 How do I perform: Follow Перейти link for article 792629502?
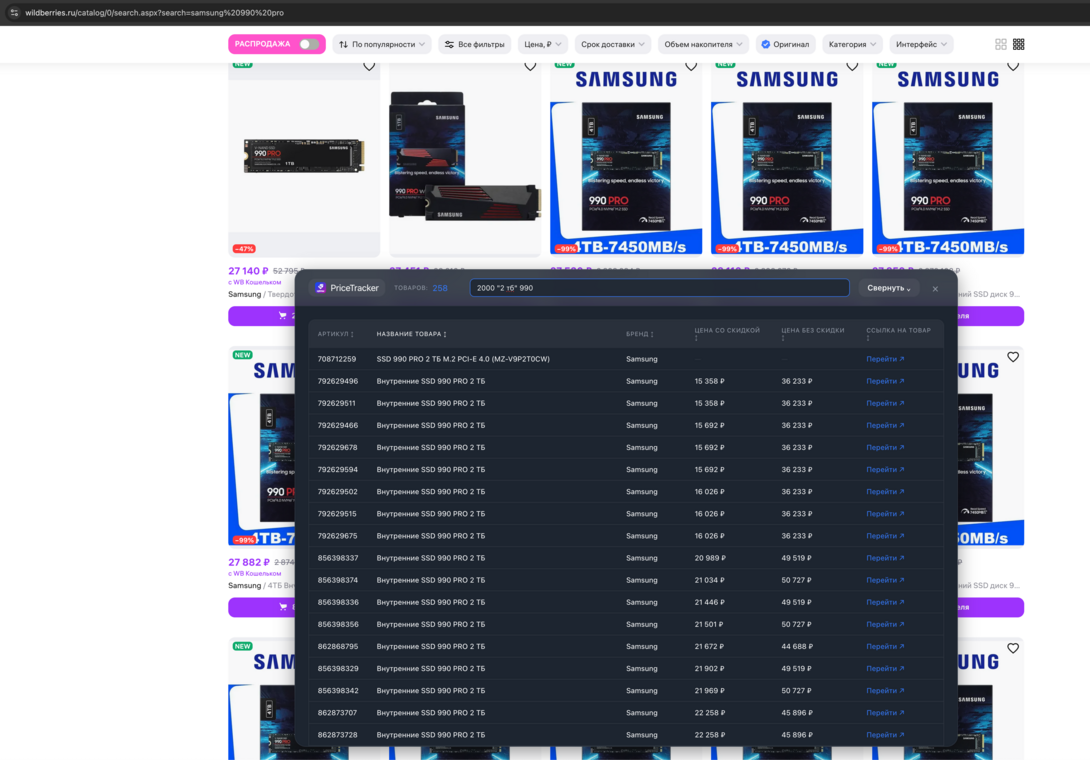[885, 492]
